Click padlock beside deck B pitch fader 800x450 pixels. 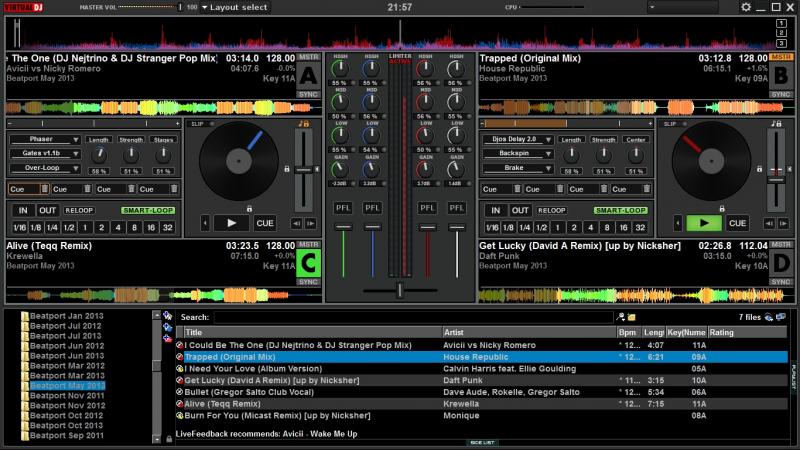[759, 169]
